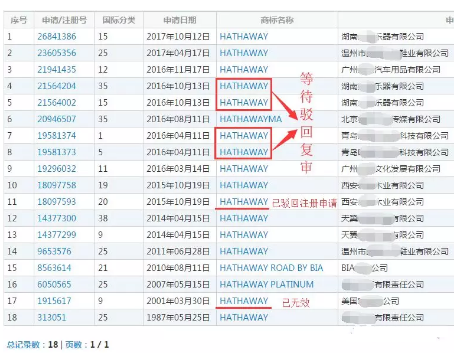The width and height of the screenshot is (456, 362).
Task: Click applicant cell starting with 美国
Action: click(x=370, y=301)
